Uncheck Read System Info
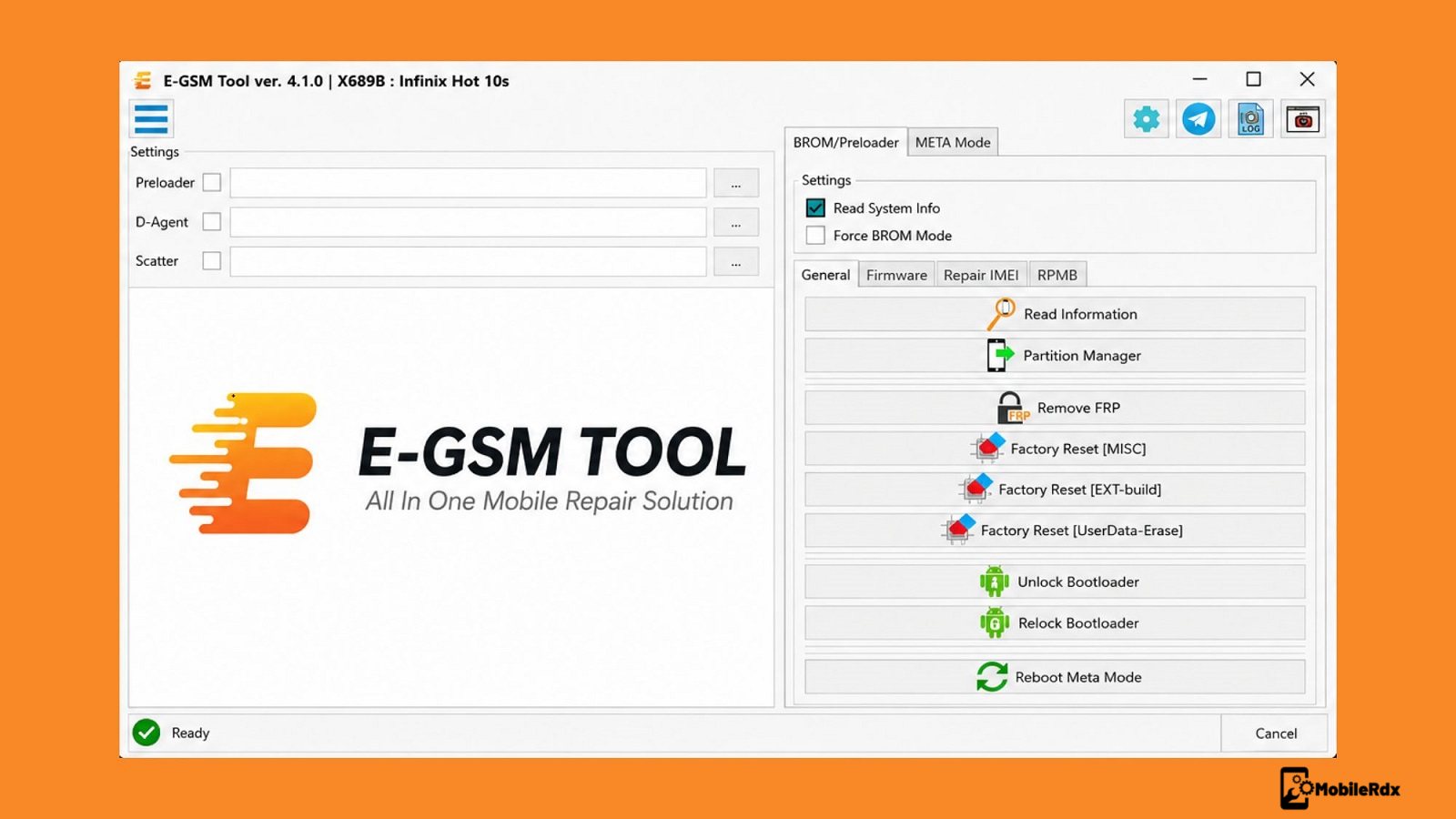Viewport: 1456px width, 819px height. click(815, 207)
